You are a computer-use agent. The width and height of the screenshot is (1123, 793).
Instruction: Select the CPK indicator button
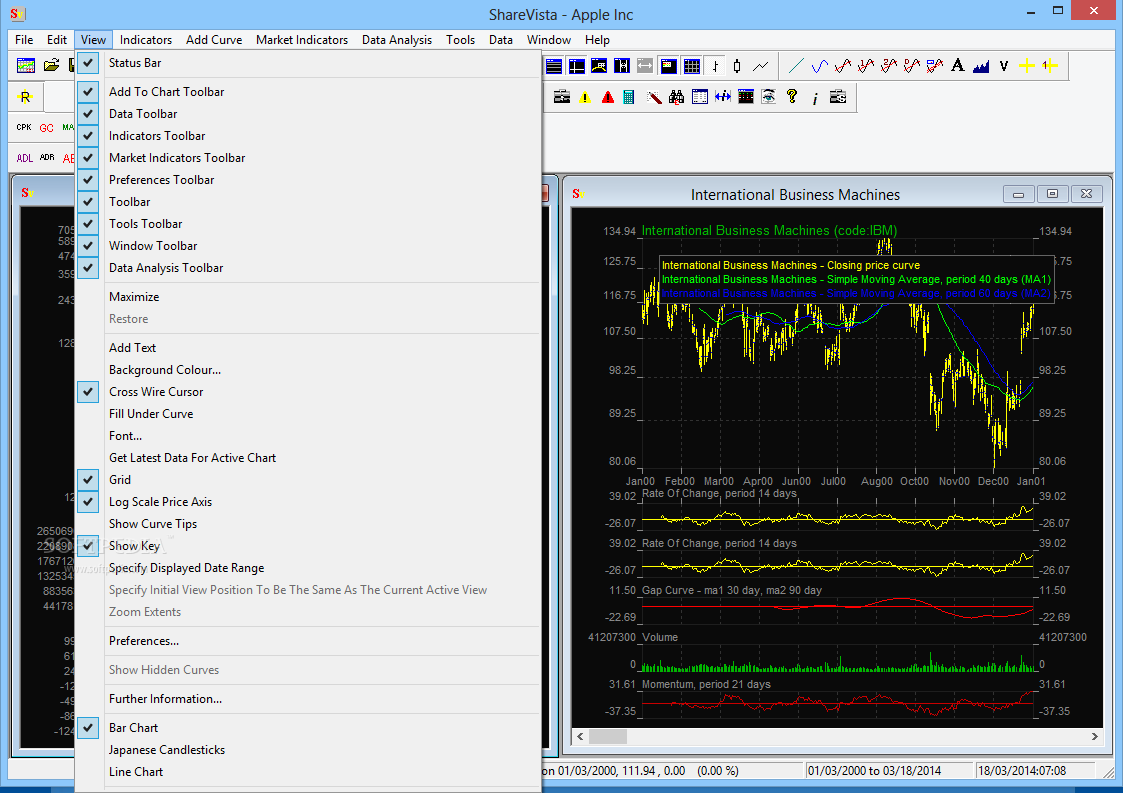point(24,128)
